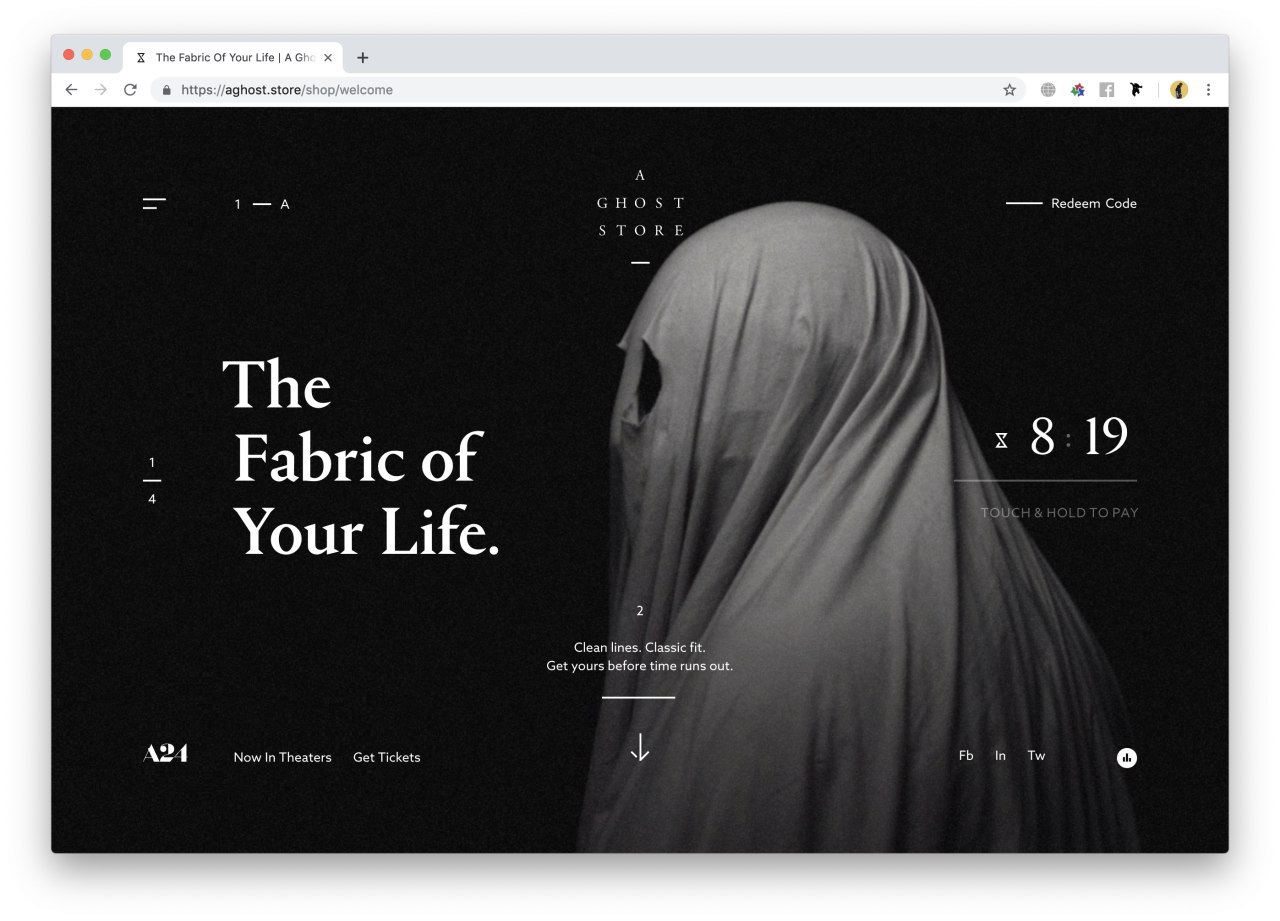The height and width of the screenshot is (921, 1280).
Task: Click the 8:19 countdown timer
Action: point(1079,437)
